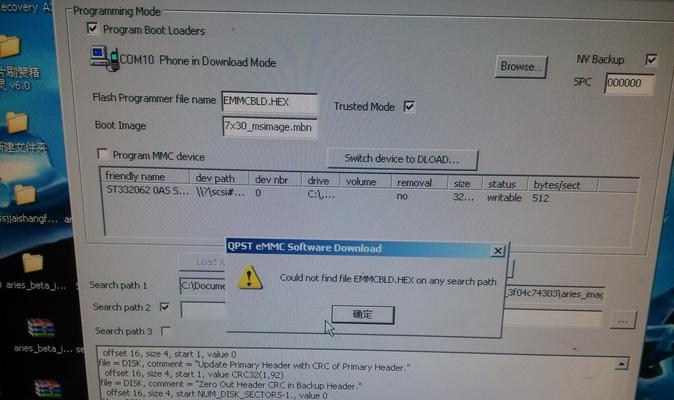Click the warning icon in the dialog
Screen dimensions: 674x400
coord(250,277)
